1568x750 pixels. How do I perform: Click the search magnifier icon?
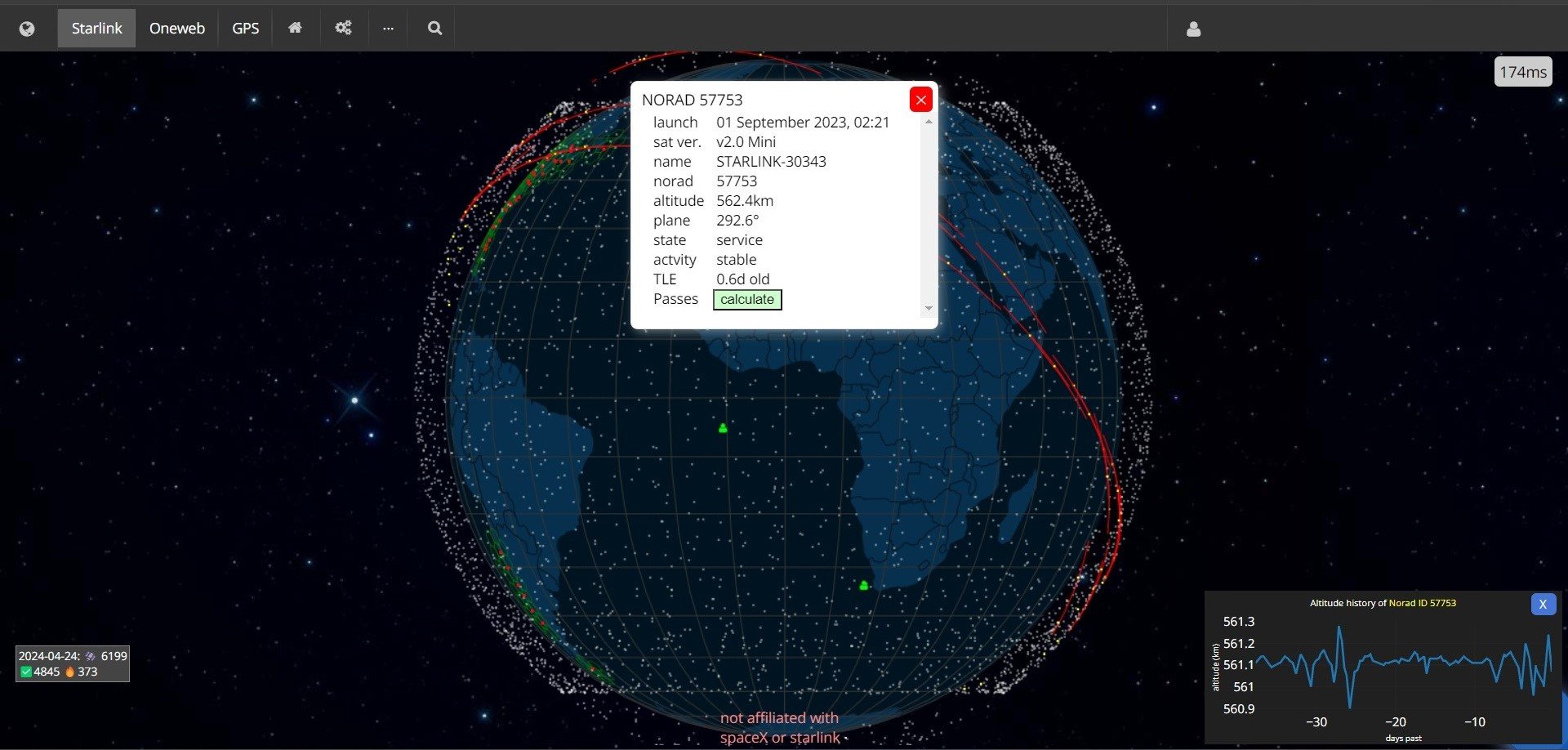click(433, 28)
